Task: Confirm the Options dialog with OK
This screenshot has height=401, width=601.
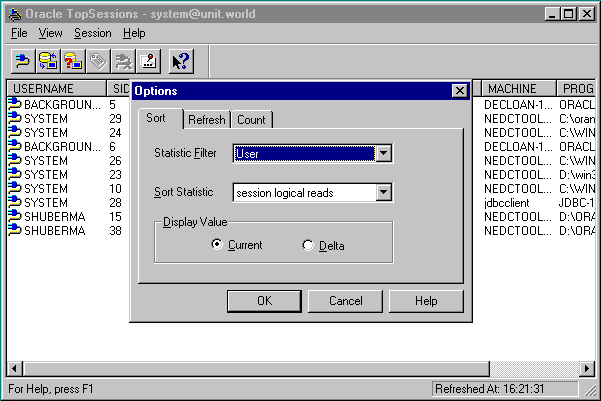Action: tap(264, 301)
